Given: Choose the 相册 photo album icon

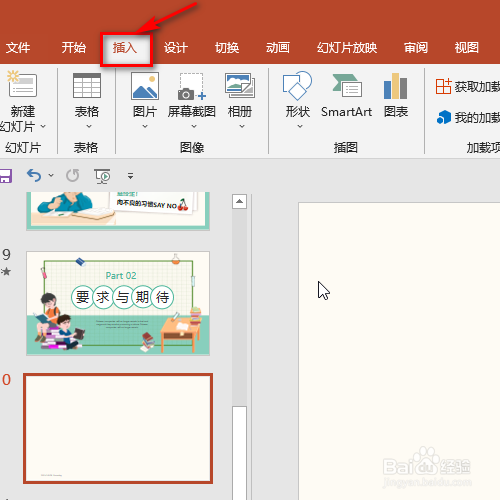Looking at the screenshot, I should tap(240, 85).
